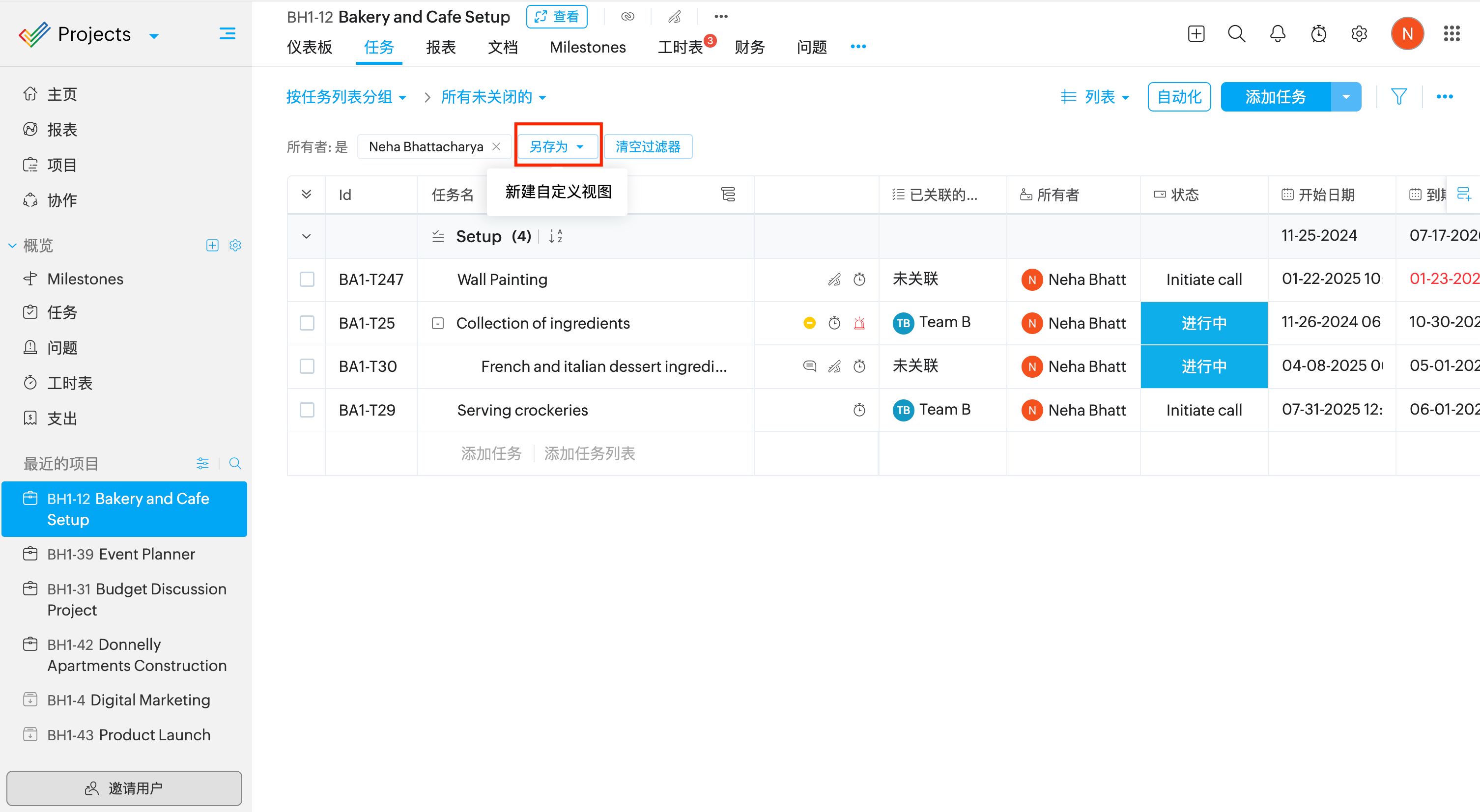Click the 清空过滤器 button
The width and height of the screenshot is (1480, 812).
pos(648,147)
